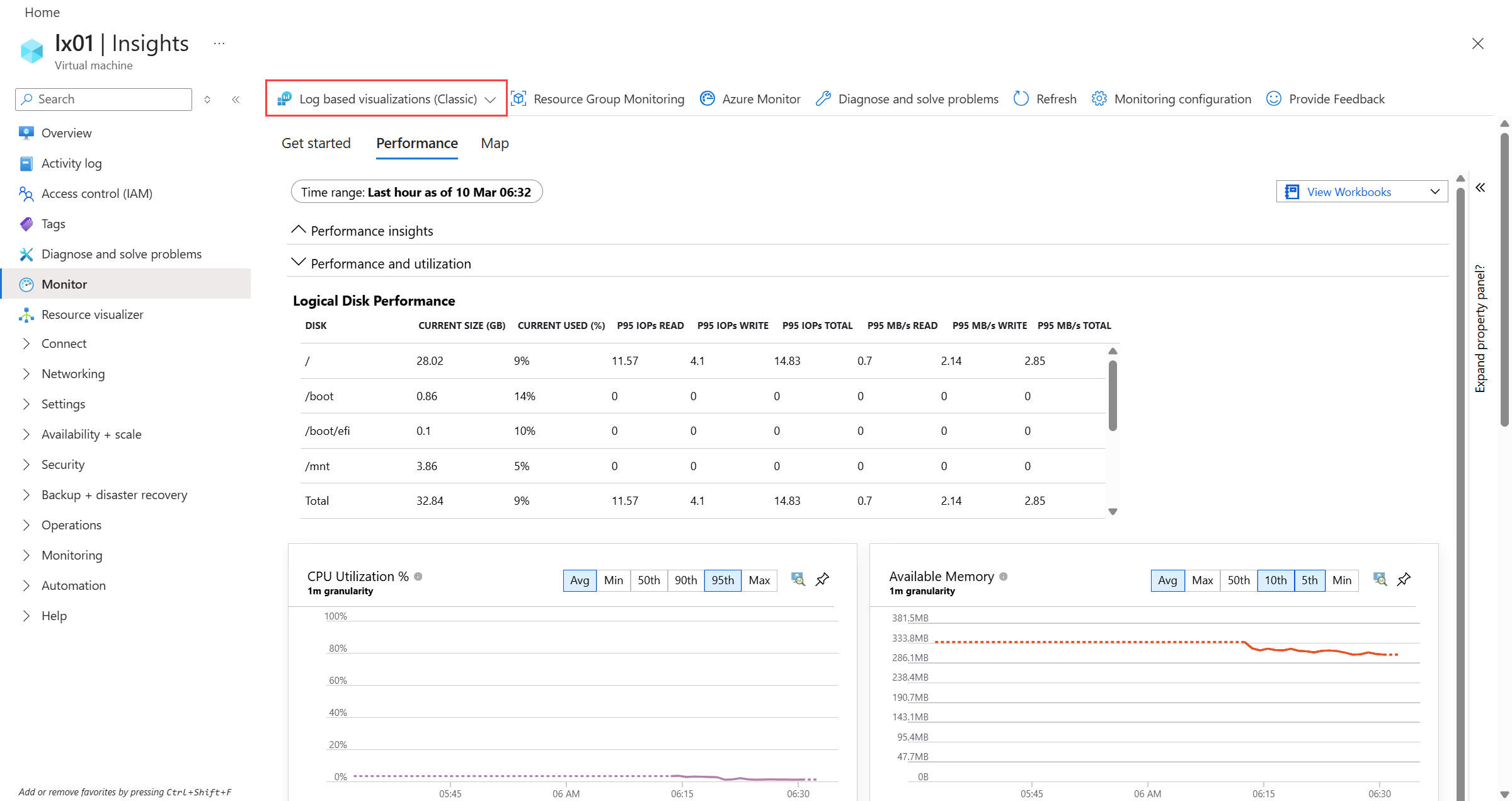Click the Time range pill button
Viewport: 1512px width, 801px height.
point(416,192)
